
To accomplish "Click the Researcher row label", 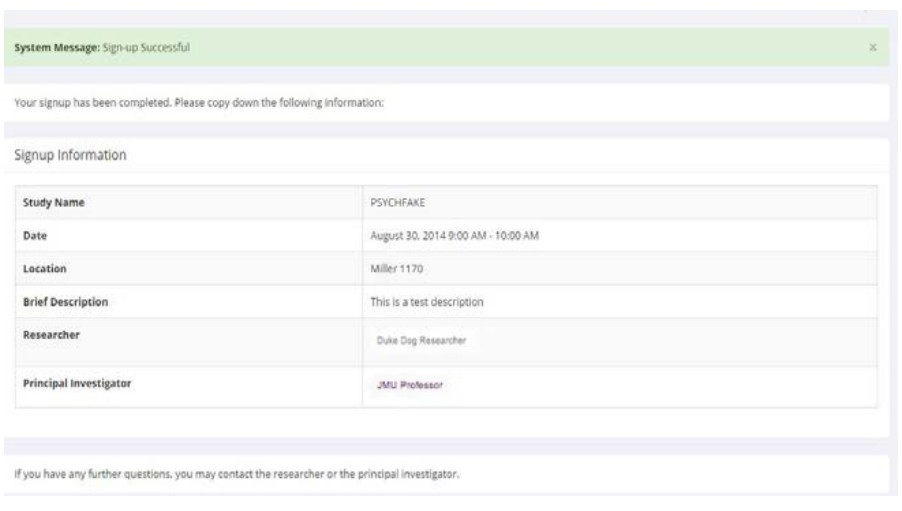I will pos(51,335).
